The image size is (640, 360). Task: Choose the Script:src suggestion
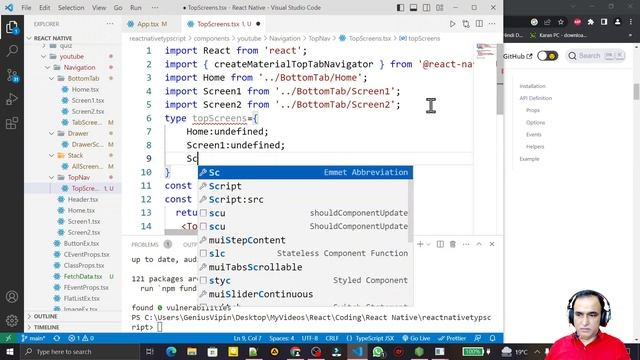coord(304,200)
